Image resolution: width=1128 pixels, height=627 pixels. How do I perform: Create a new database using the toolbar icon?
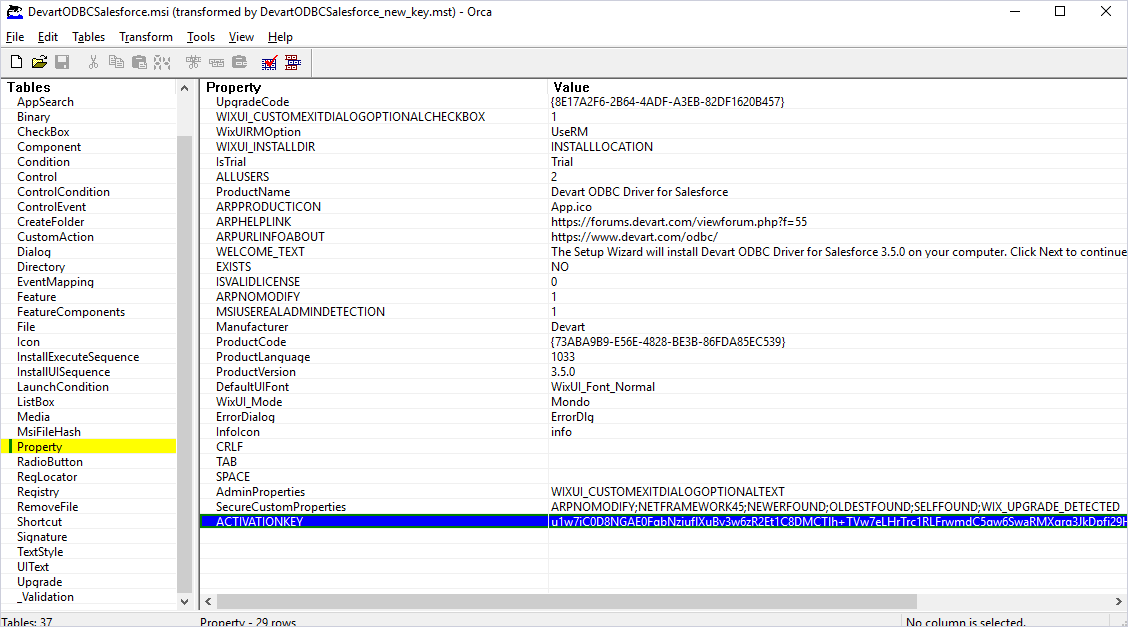tap(16, 61)
